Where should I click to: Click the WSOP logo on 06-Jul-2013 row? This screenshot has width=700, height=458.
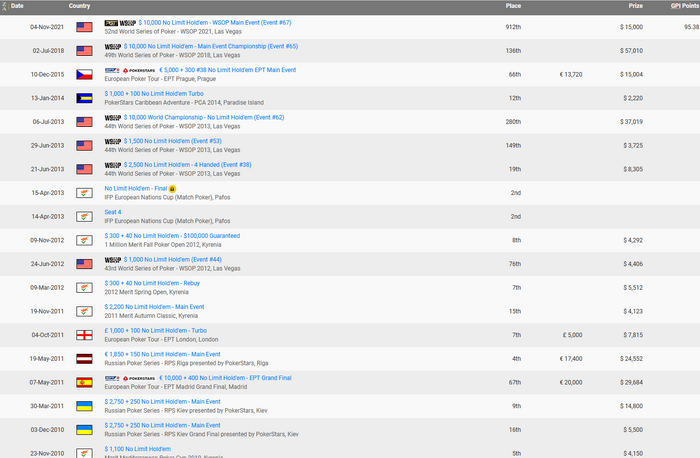113,117
